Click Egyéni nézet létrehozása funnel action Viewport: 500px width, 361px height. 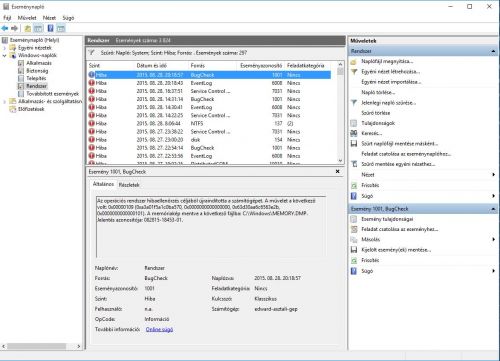pyautogui.click(x=390, y=72)
